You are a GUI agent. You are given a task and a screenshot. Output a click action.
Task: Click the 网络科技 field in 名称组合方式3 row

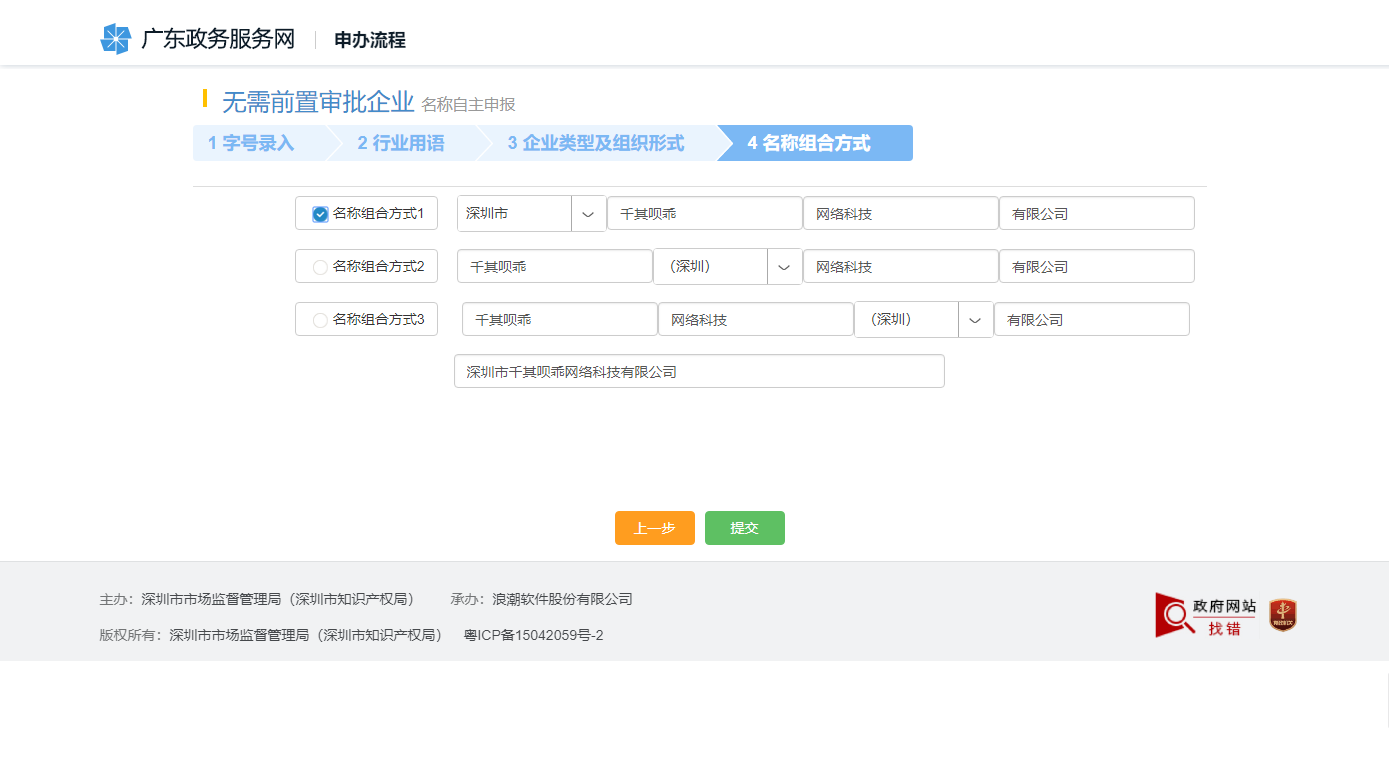(x=756, y=319)
